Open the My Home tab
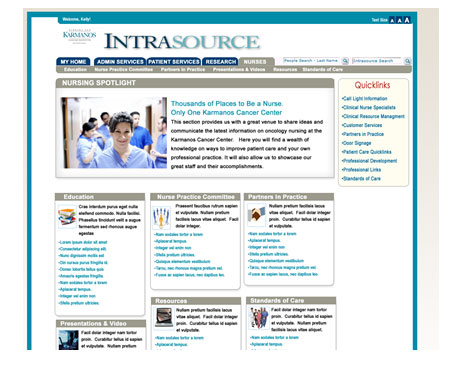The width and height of the screenshot is (462, 370). pos(73,62)
